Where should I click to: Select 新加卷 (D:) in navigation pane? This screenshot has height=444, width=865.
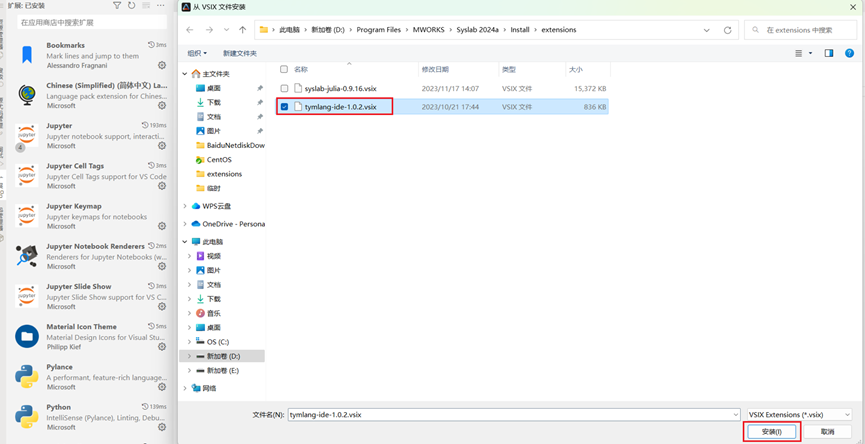(223, 356)
